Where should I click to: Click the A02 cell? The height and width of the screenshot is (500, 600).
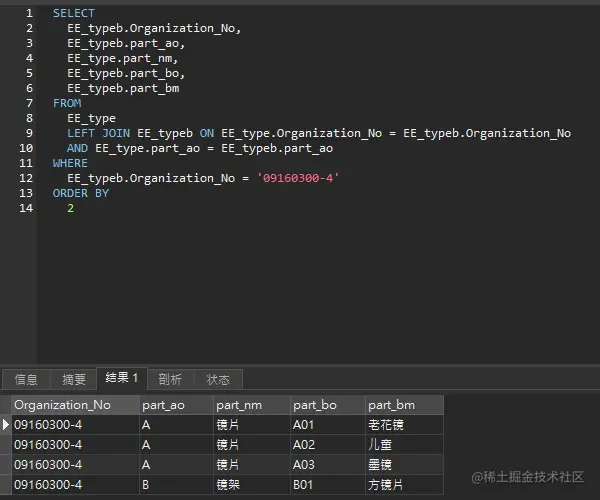coord(328,445)
